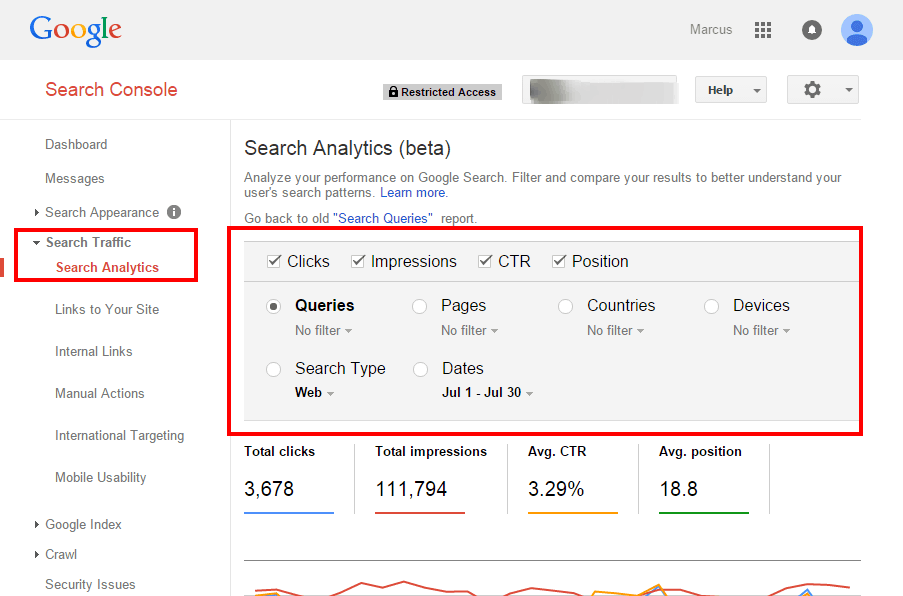
Task: Click the Search Analytics (beta) heading
Action: pyautogui.click(x=347, y=149)
